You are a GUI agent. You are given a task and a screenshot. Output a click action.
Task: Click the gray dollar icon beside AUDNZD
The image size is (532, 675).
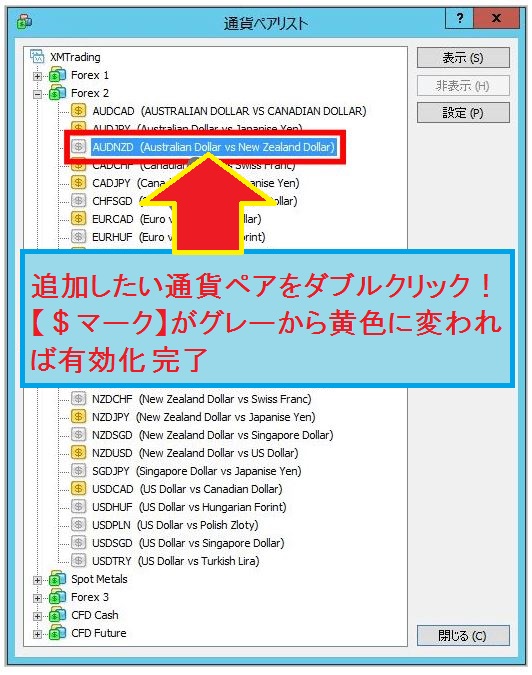(x=78, y=147)
